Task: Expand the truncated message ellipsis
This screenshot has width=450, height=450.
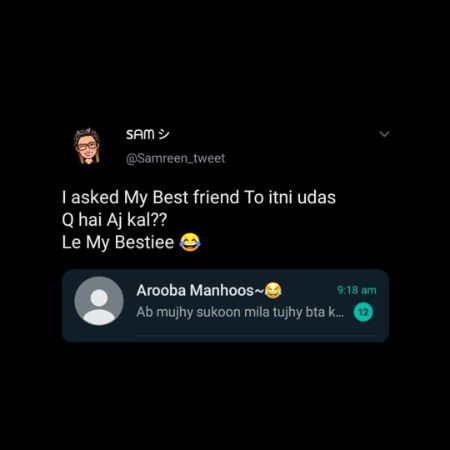Action: 340,314
